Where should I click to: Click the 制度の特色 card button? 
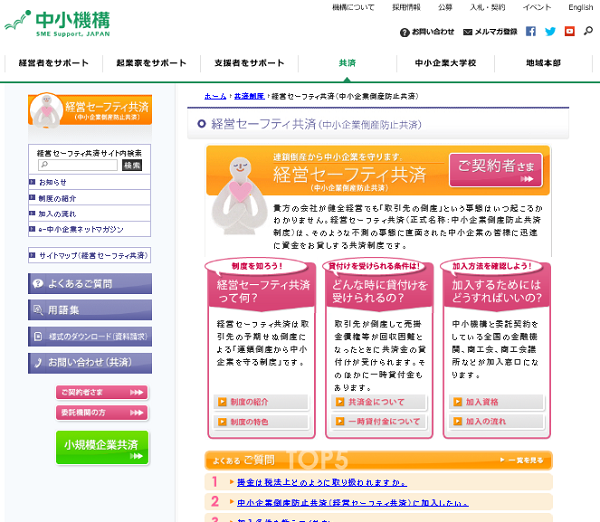pyautogui.click(x=261, y=422)
